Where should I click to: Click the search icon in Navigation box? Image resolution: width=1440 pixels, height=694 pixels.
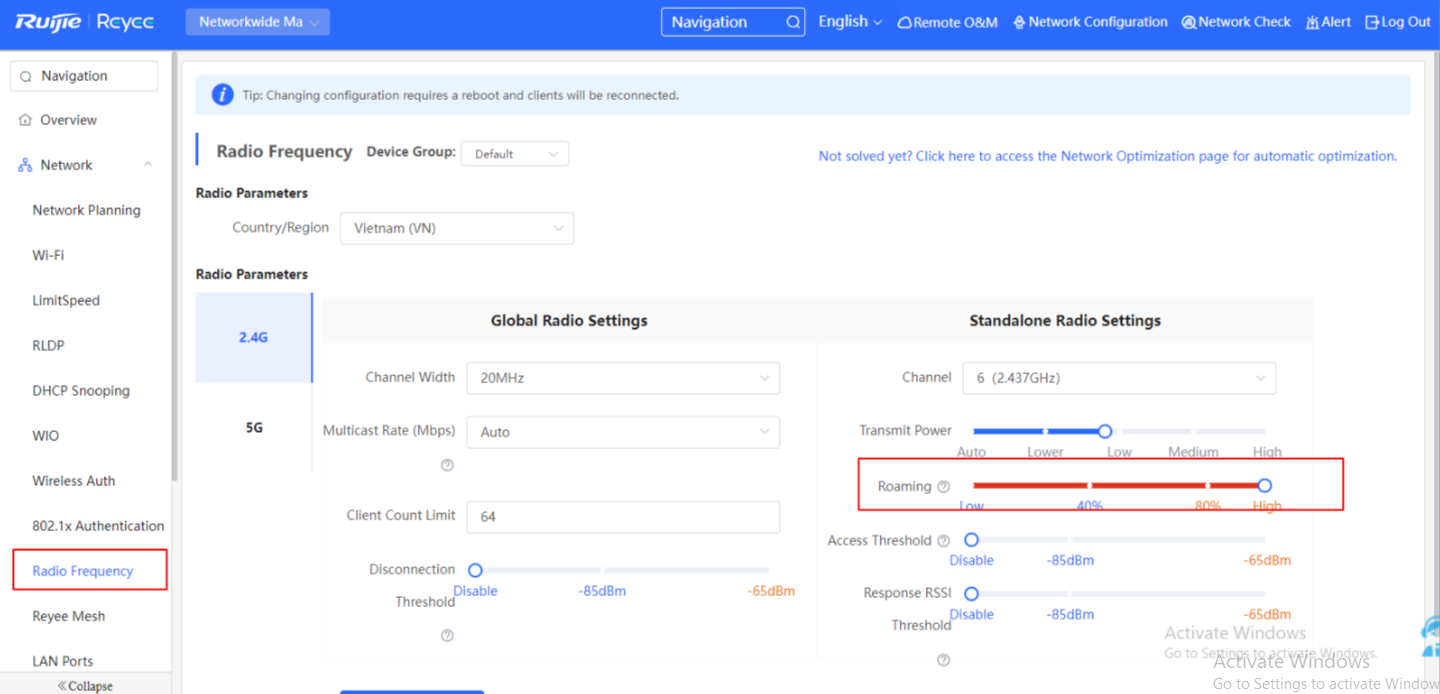coord(792,22)
